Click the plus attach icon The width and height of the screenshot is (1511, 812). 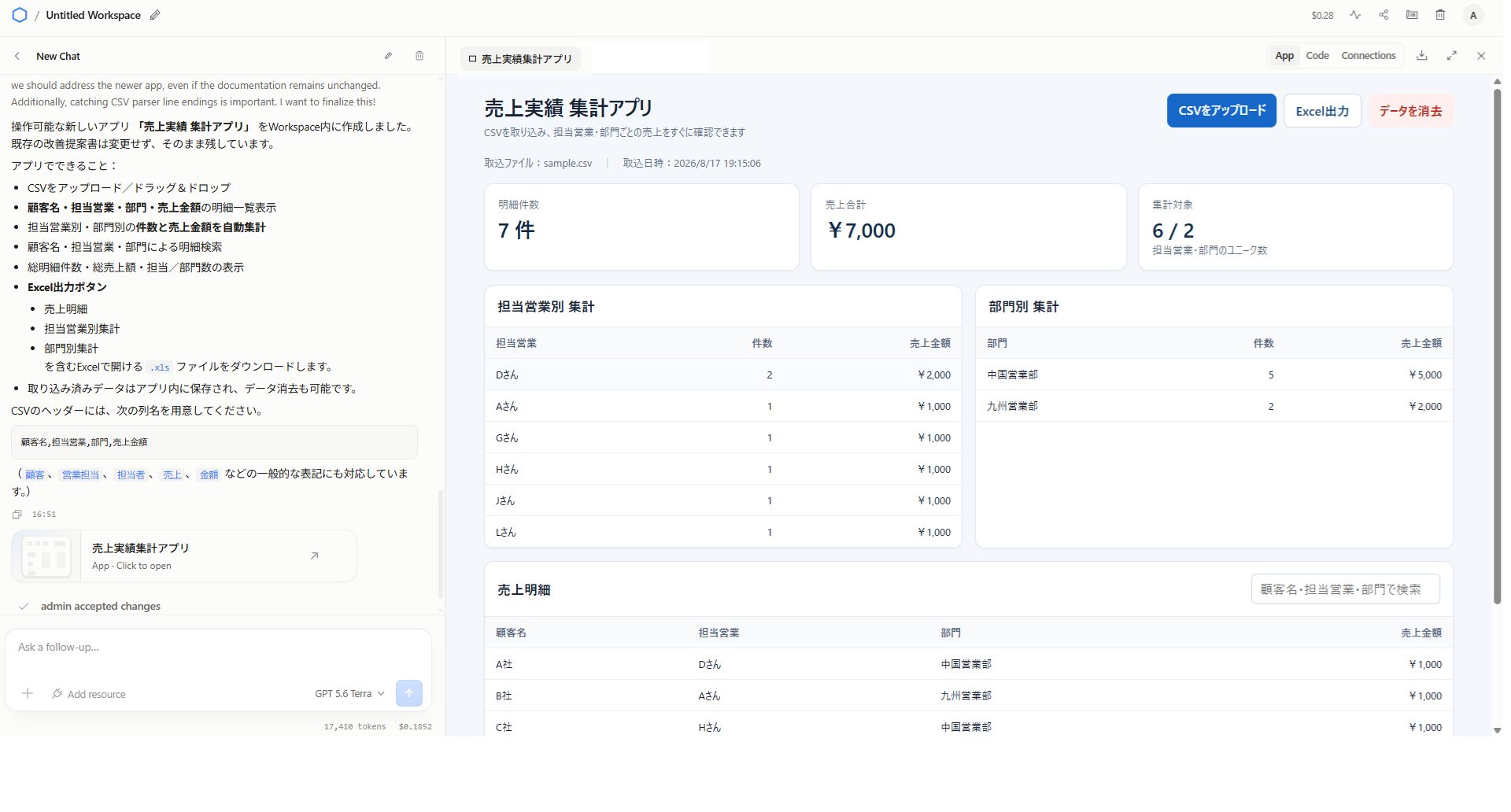[28, 693]
